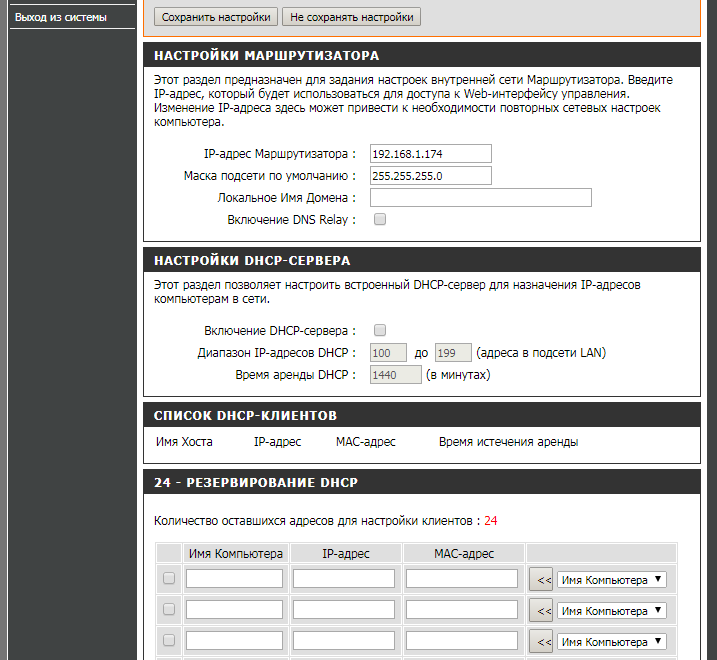Image resolution: width=717 pixels, height=660 pixels.
Task: Click the Сохранить настройки button
Action: (216, 17)
